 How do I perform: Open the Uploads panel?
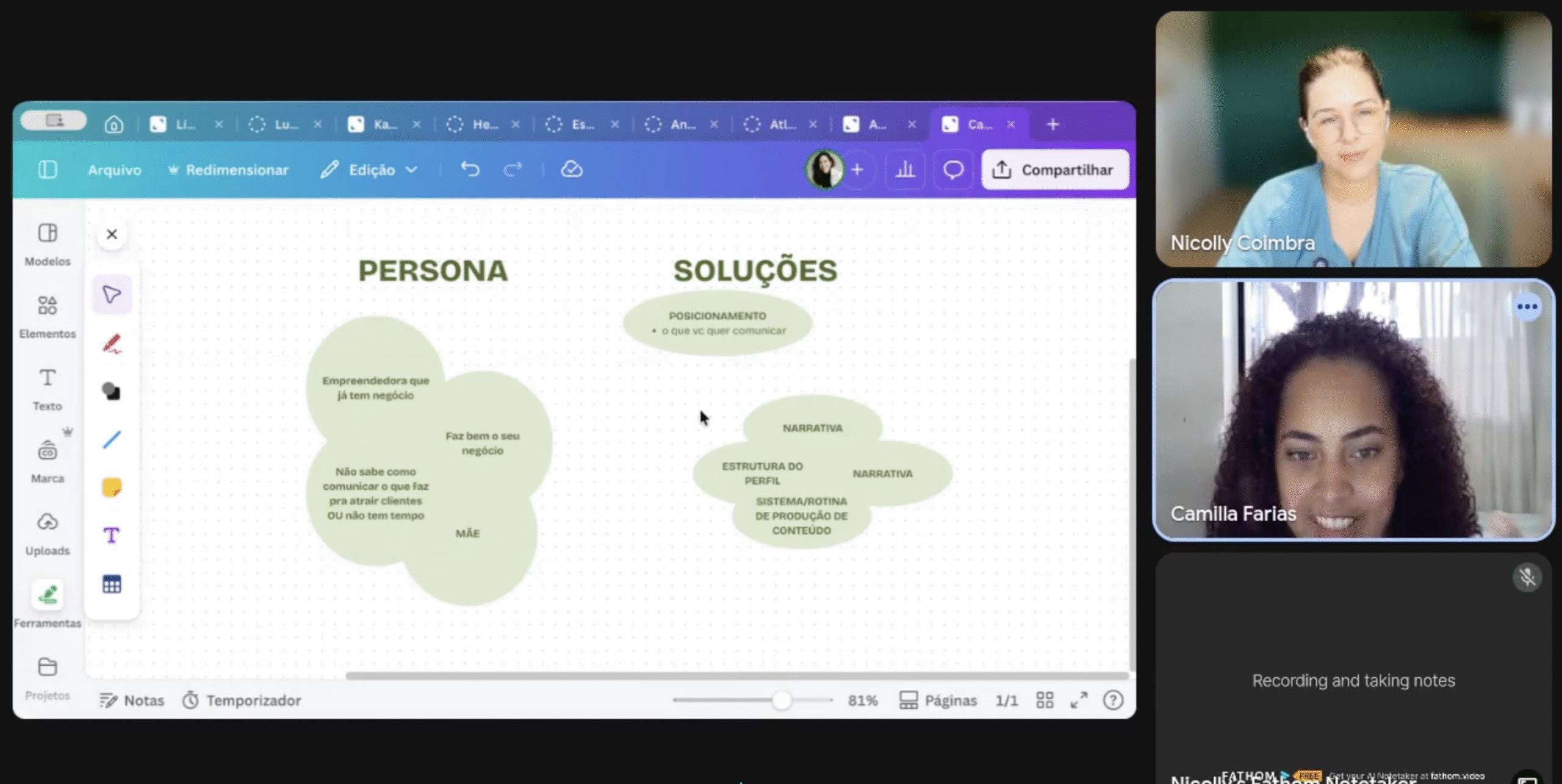(x=48, y=534)
